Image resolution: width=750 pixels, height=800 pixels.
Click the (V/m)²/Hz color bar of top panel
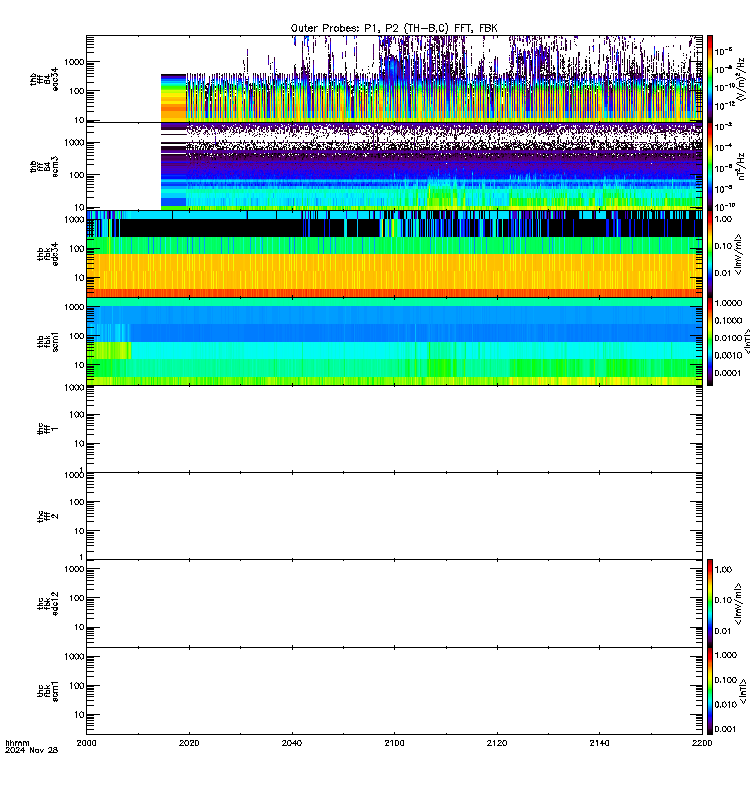709,78
